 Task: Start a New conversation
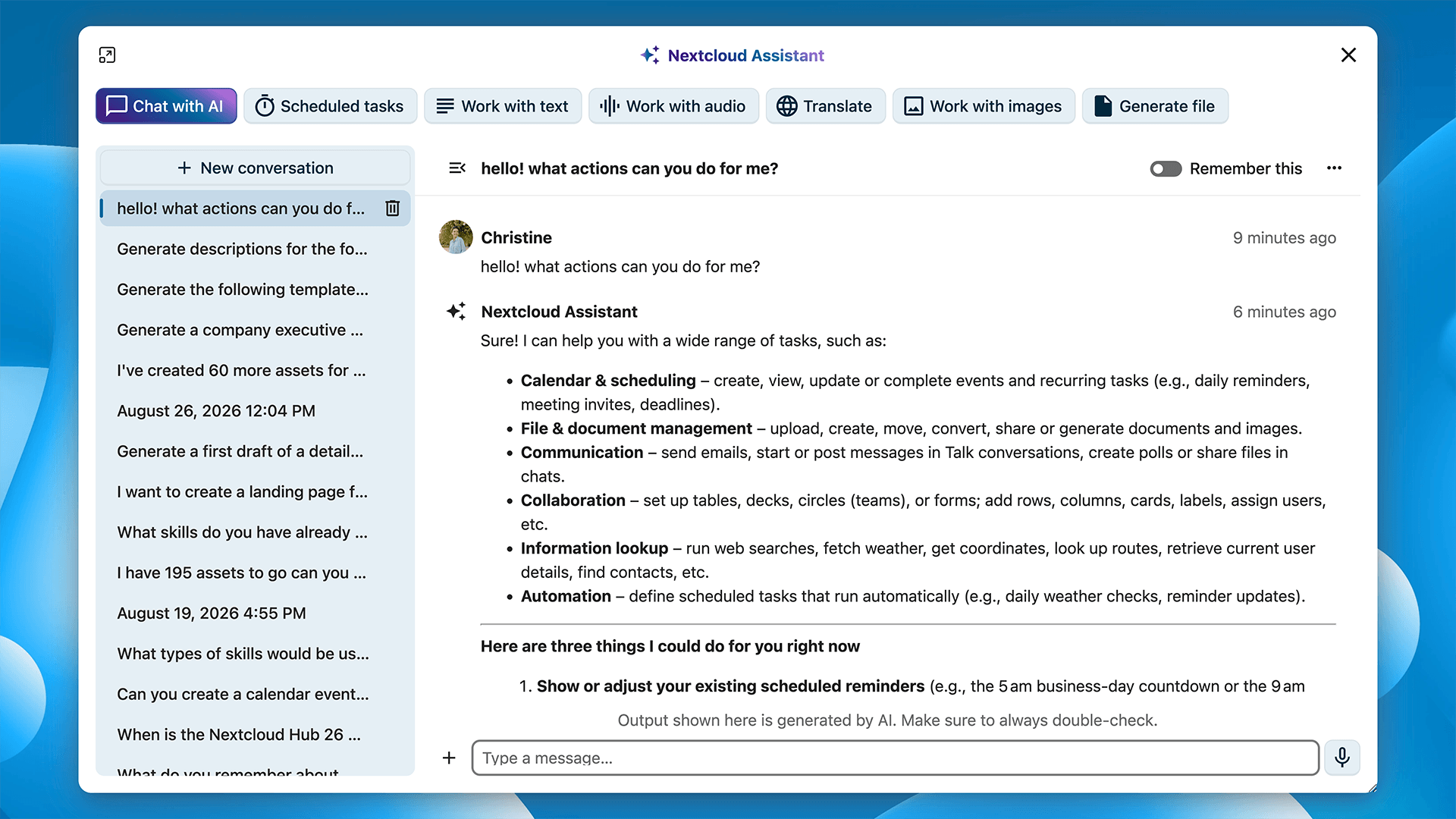[256, 168]
